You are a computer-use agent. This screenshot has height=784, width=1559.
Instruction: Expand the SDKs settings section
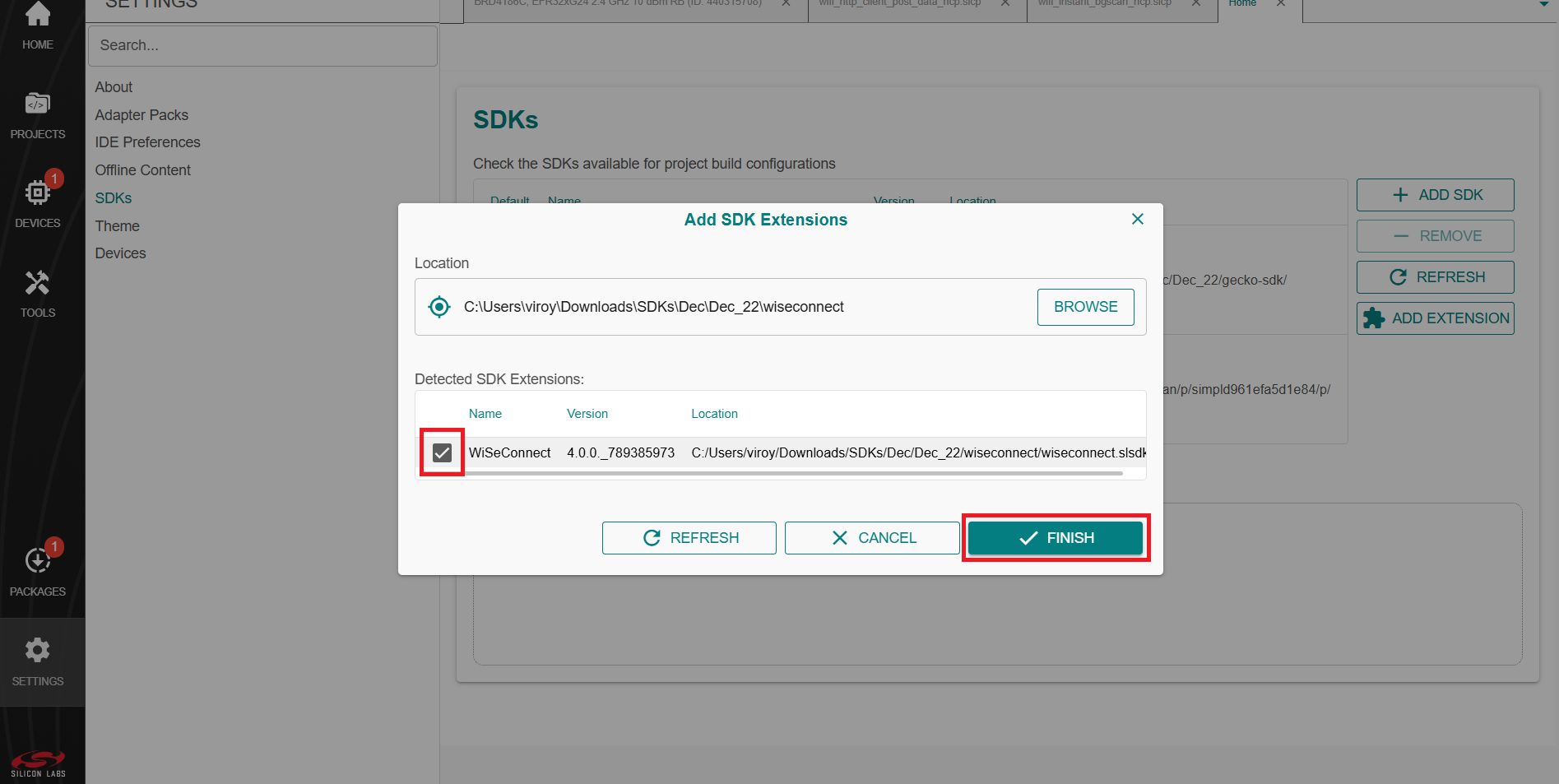pos(113,197)
